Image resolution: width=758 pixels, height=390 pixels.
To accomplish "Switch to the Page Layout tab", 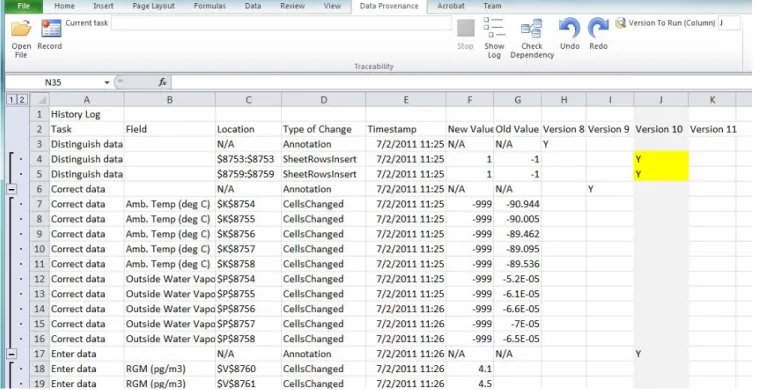I will (x=154, y=6).
